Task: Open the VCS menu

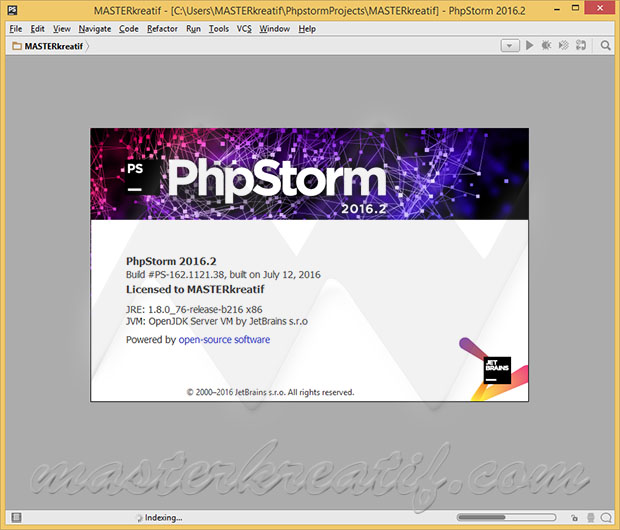Action: pos(244,28)
